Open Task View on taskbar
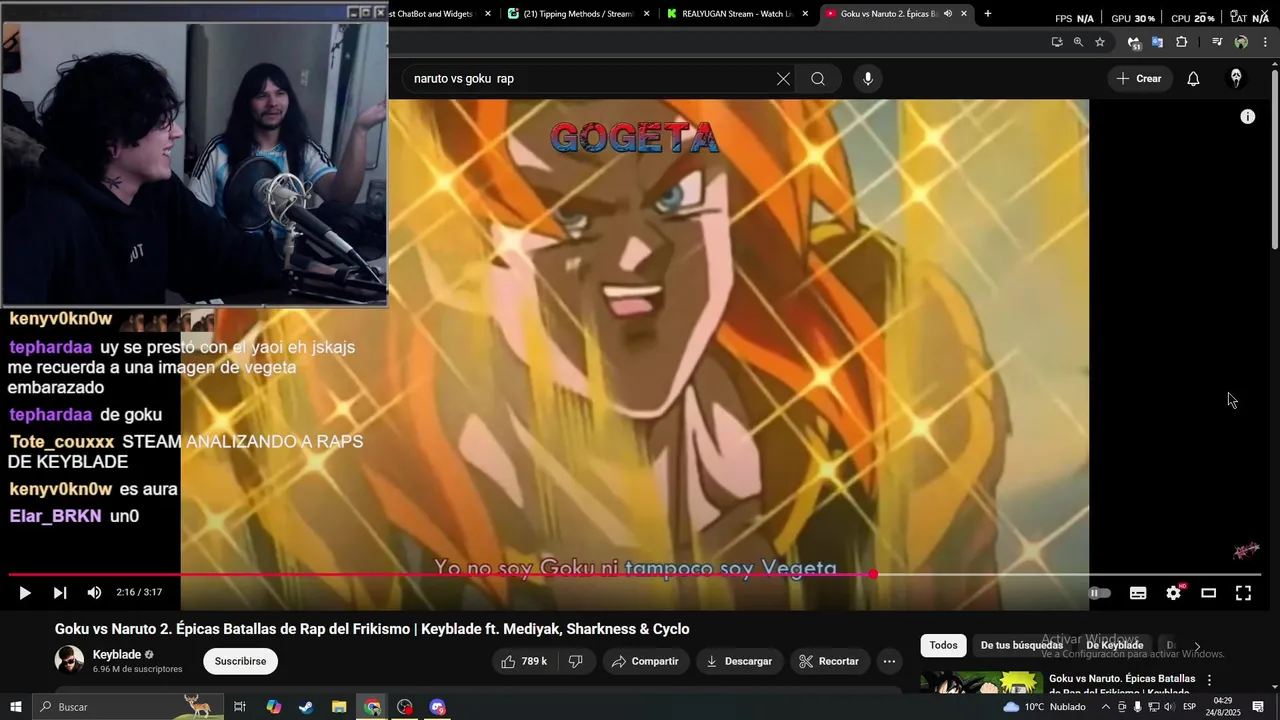This screenshot has height=720, width=1280. click(240, 707)
